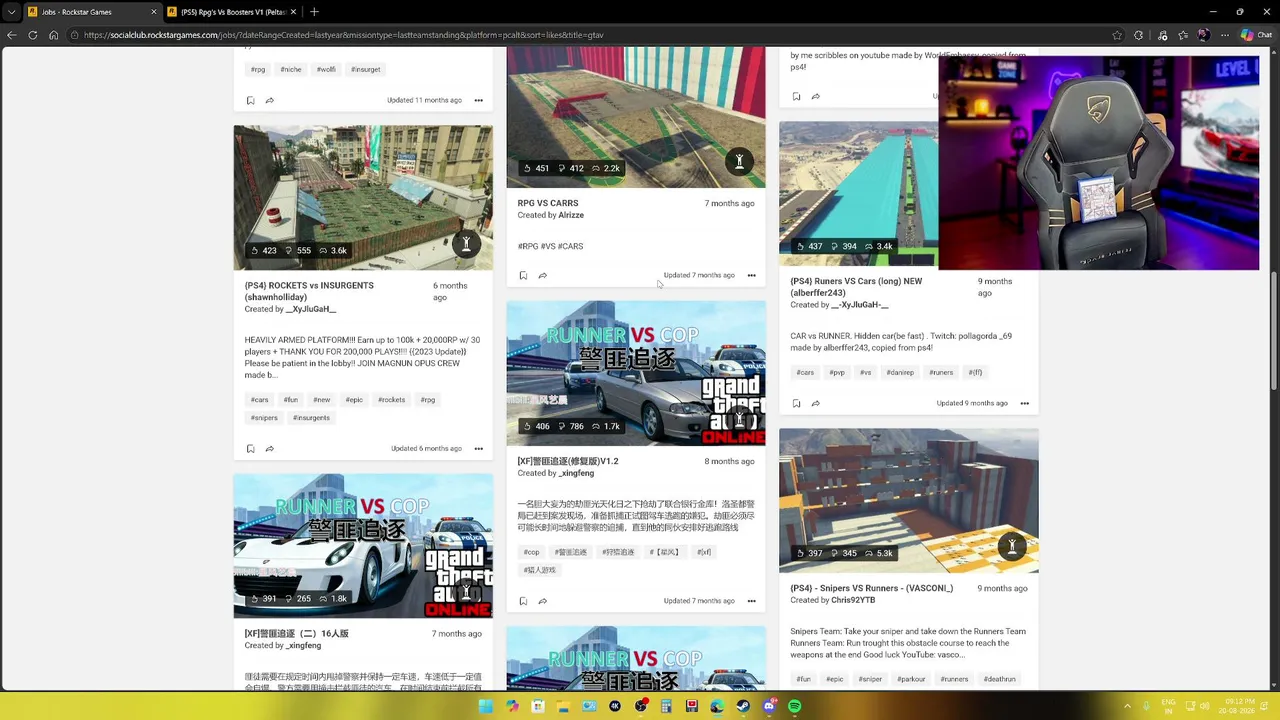
Task: Bookmark the Runers VS Cars job
Action: click(796, 404)
